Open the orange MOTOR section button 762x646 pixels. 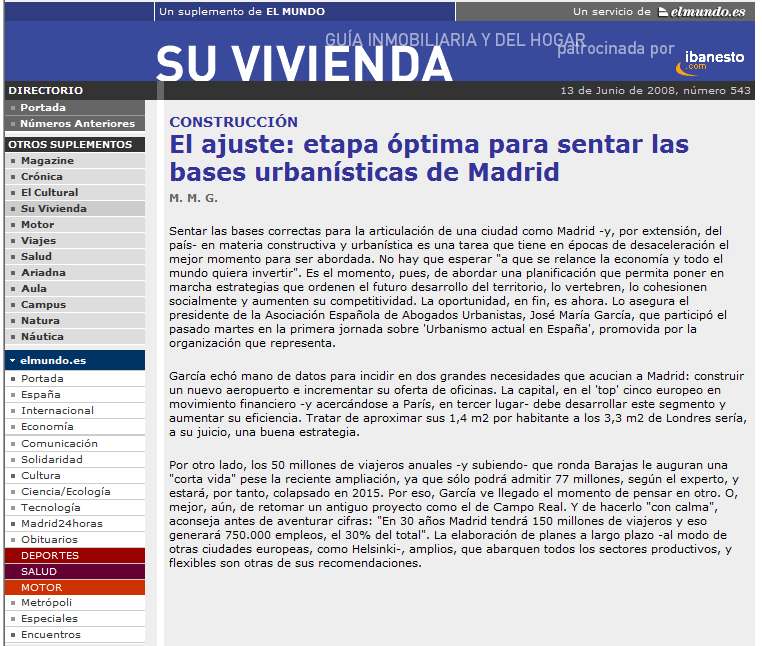point(42,587)
